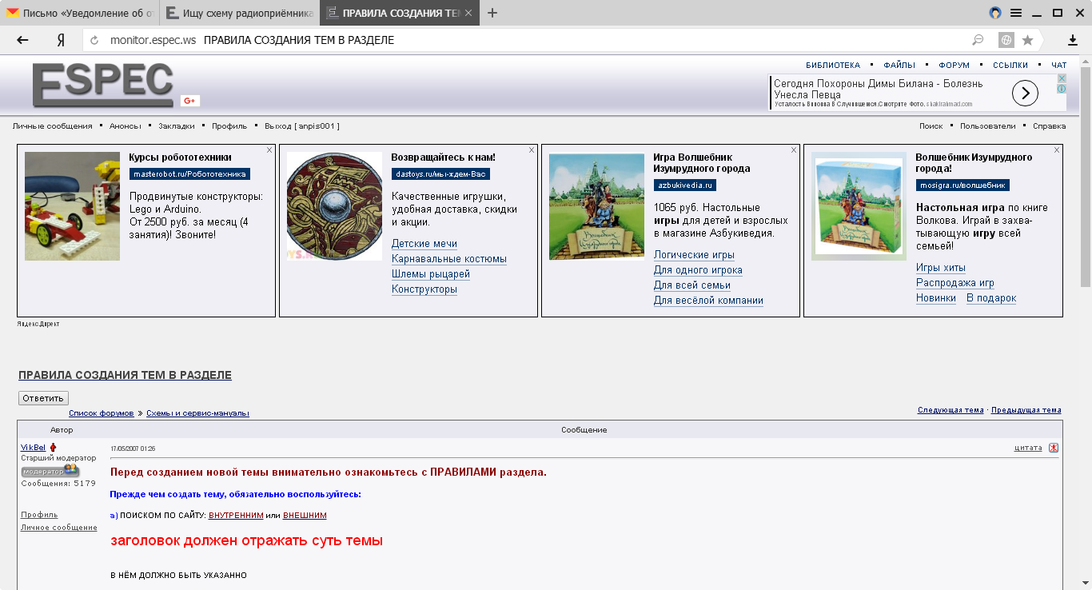The width and height of the screenshot is (1092, 590).
Task: Open the ФОРУМ menu item
Action: (x=954, y=65)
